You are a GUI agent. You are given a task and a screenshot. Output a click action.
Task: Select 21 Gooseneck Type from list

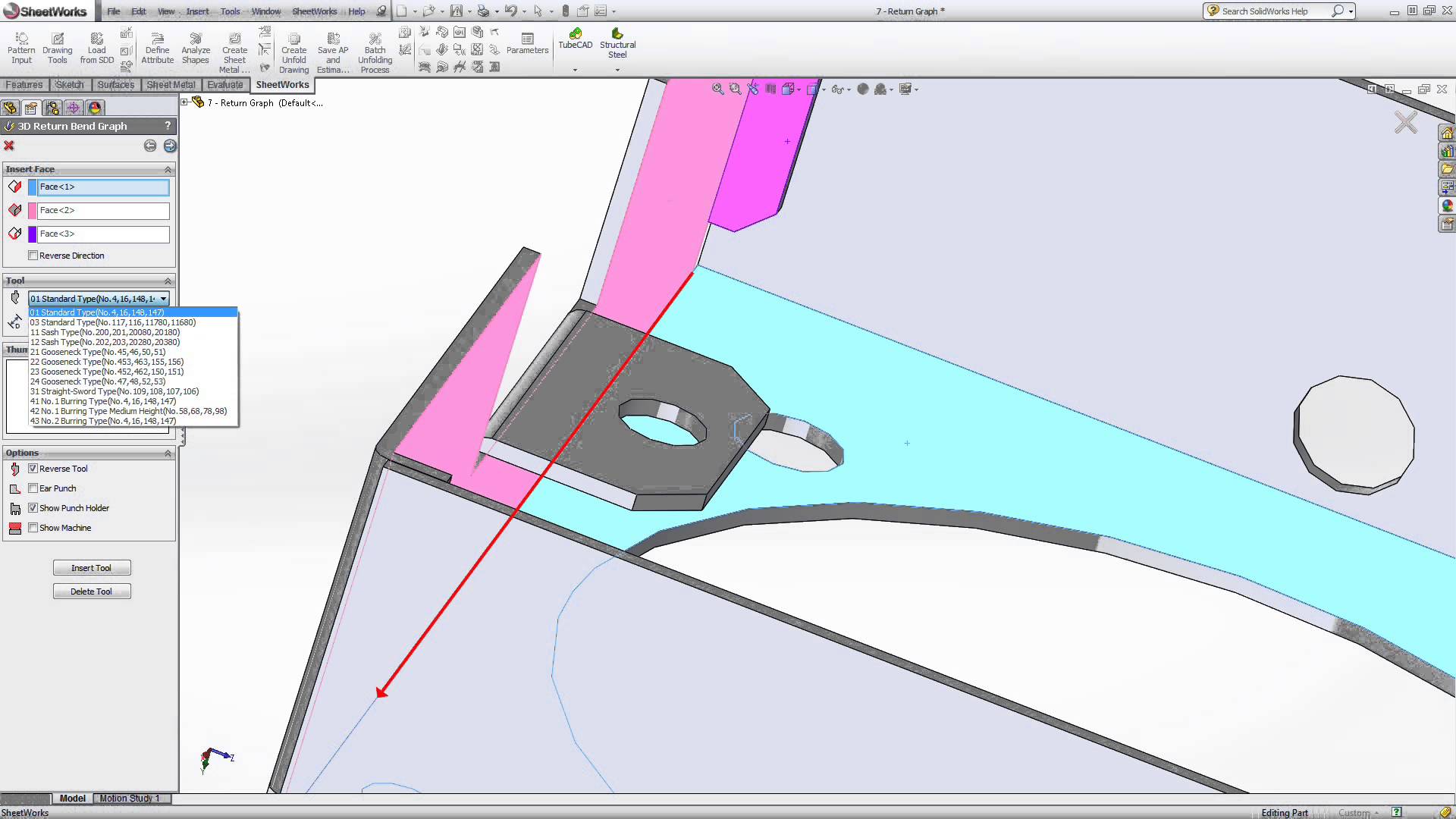coord(97,352)
